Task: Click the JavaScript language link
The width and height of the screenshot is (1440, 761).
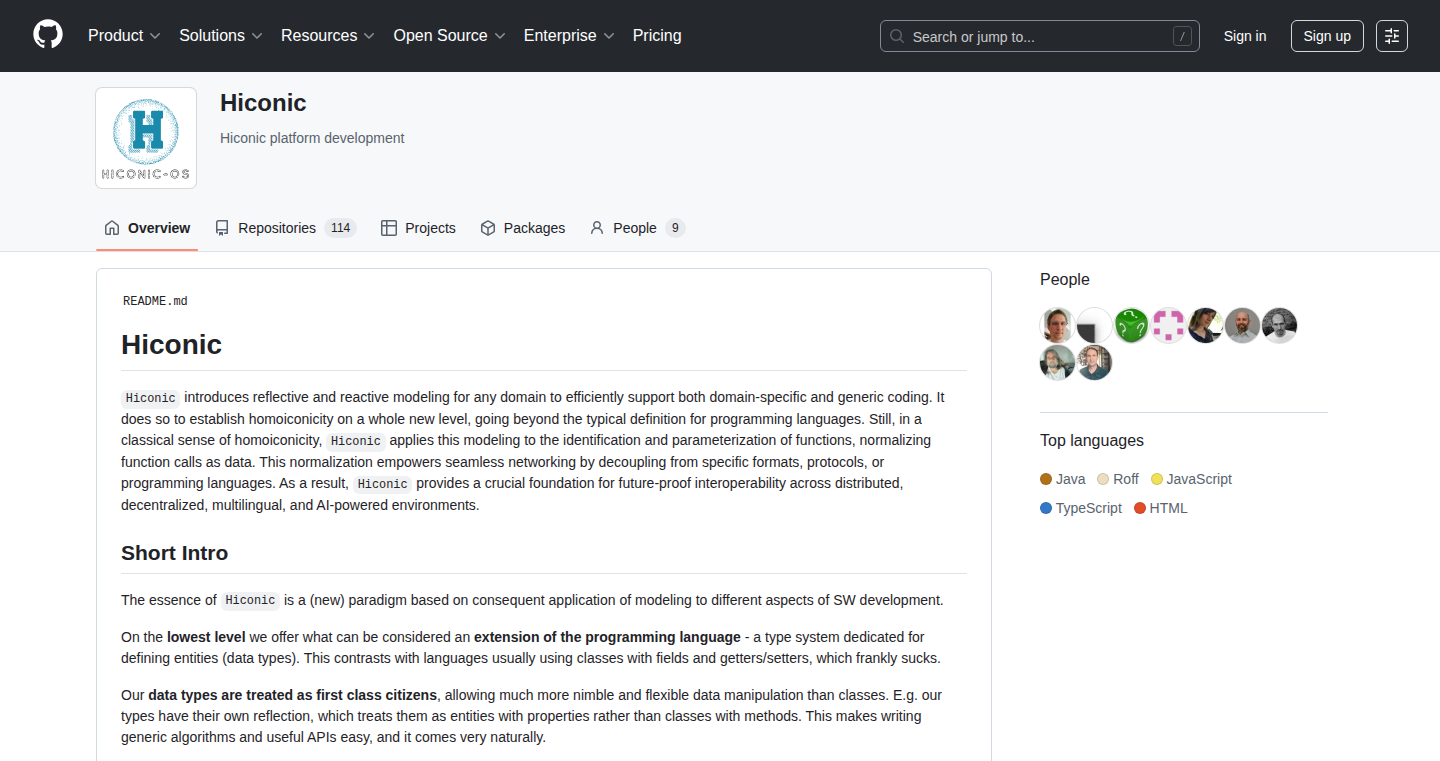Action: click(1191, 479)
